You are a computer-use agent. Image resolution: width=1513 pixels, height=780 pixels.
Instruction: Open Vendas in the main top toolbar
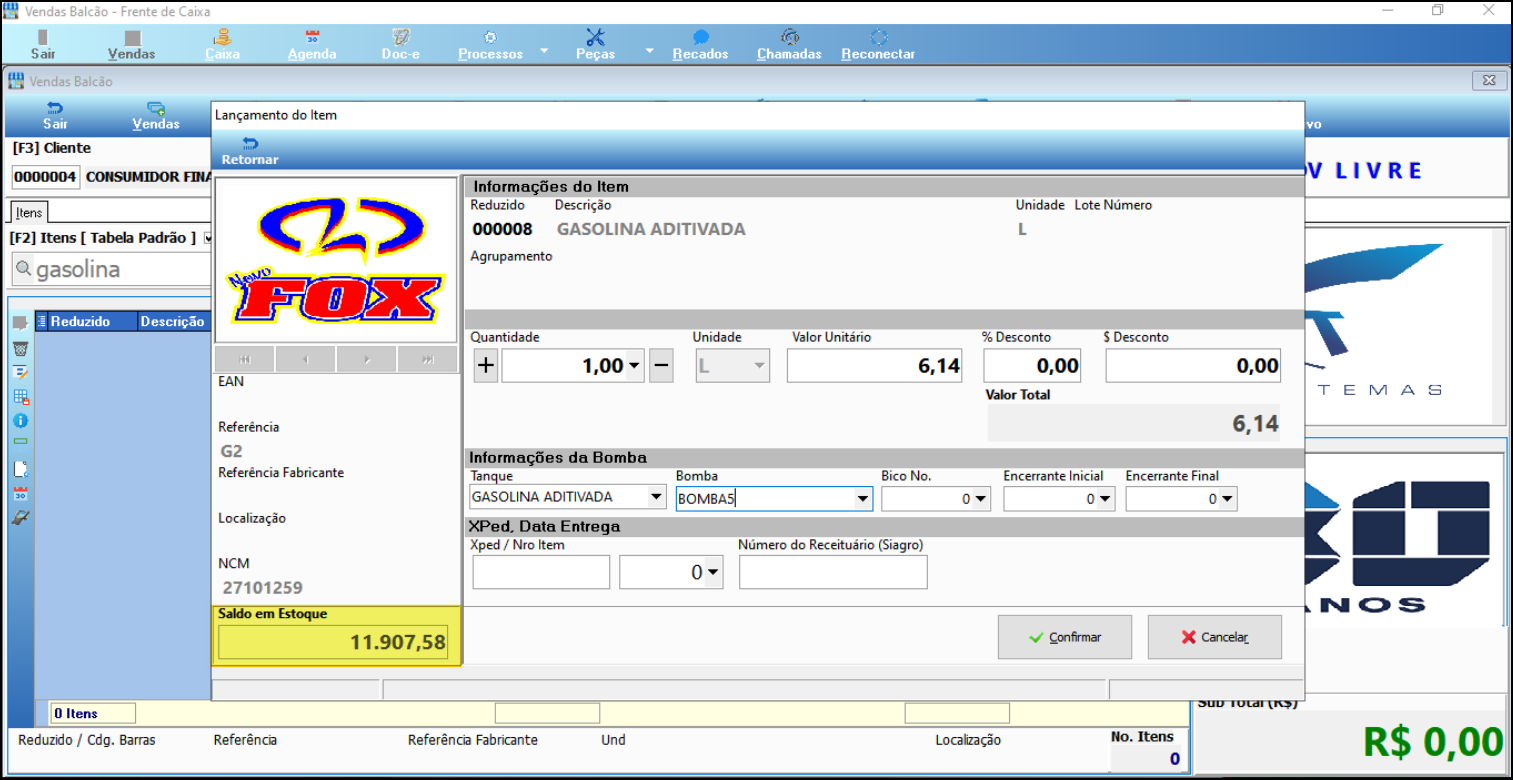pos(131,45)
